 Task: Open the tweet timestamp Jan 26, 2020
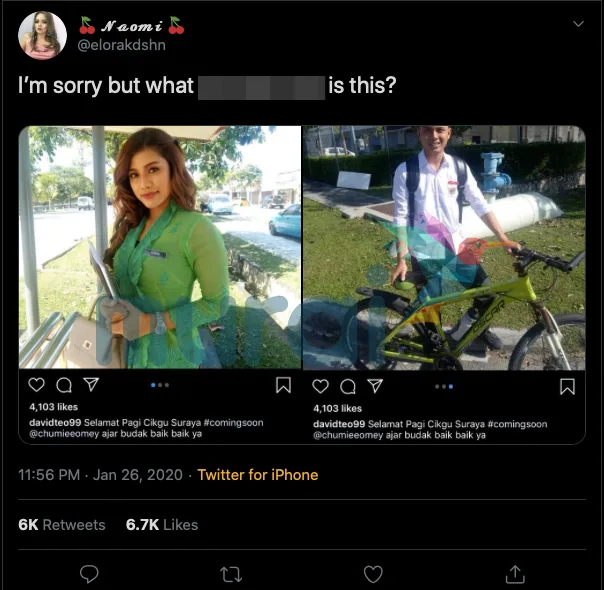click(x=101, y=475)
